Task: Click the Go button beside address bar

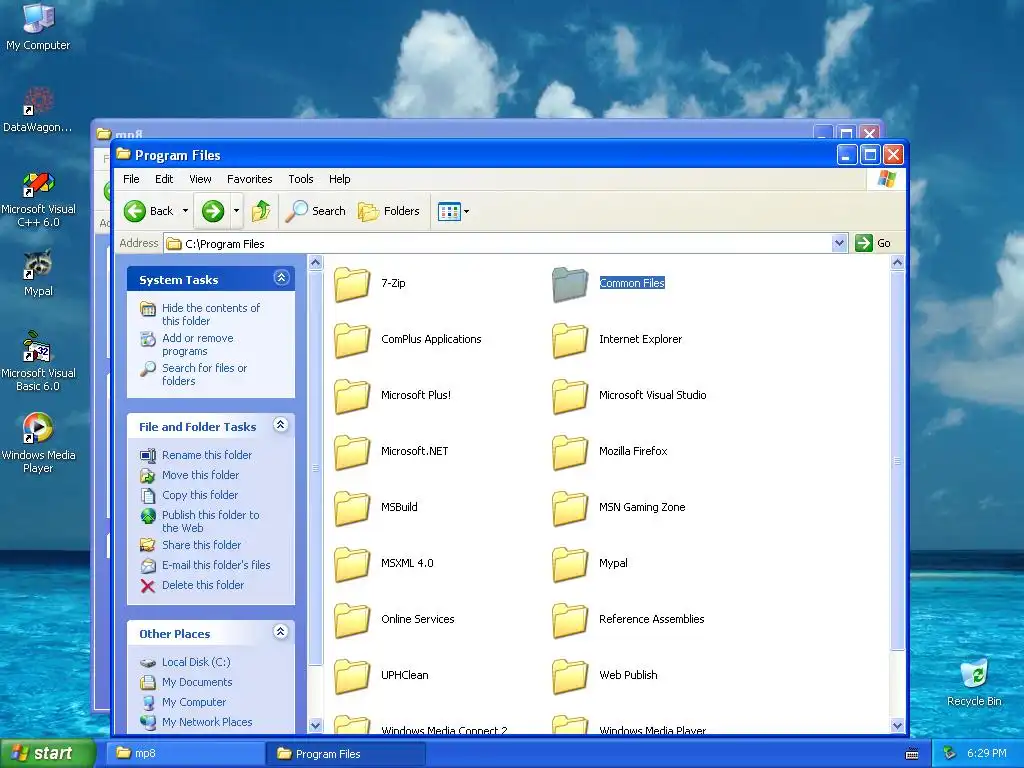Action: click(873, 244)
